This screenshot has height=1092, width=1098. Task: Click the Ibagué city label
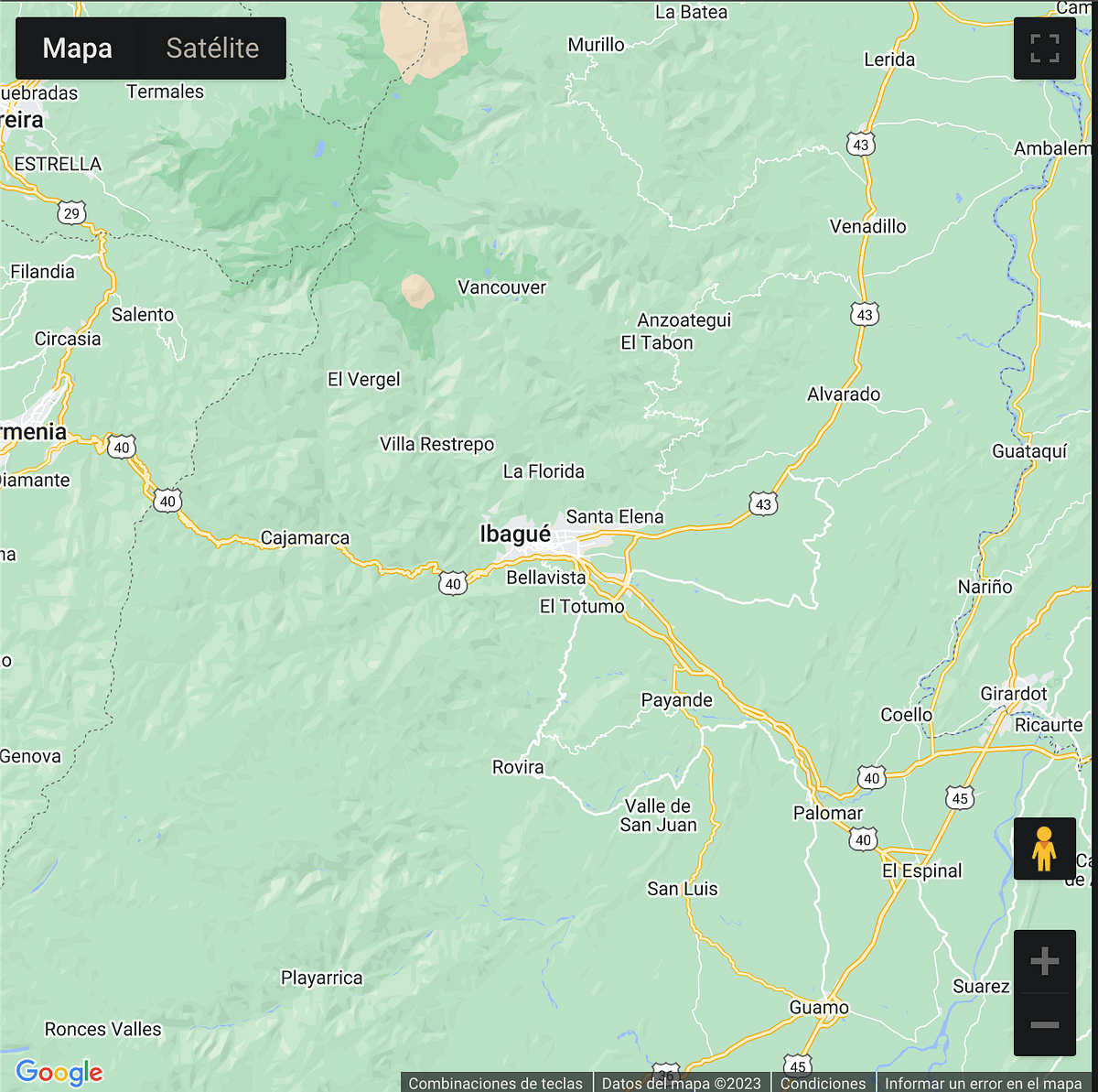pyautogui.click(x=515, y=535)
